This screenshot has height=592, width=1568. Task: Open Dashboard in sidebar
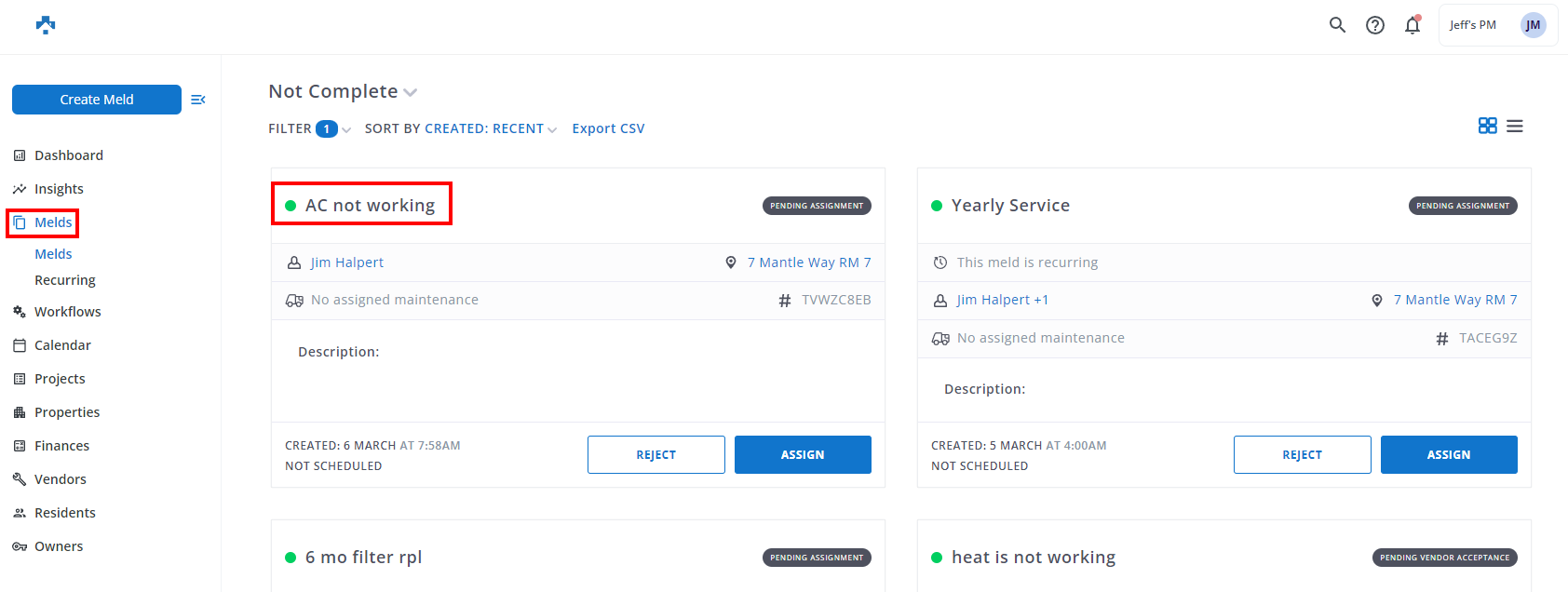tap(68, 155)
